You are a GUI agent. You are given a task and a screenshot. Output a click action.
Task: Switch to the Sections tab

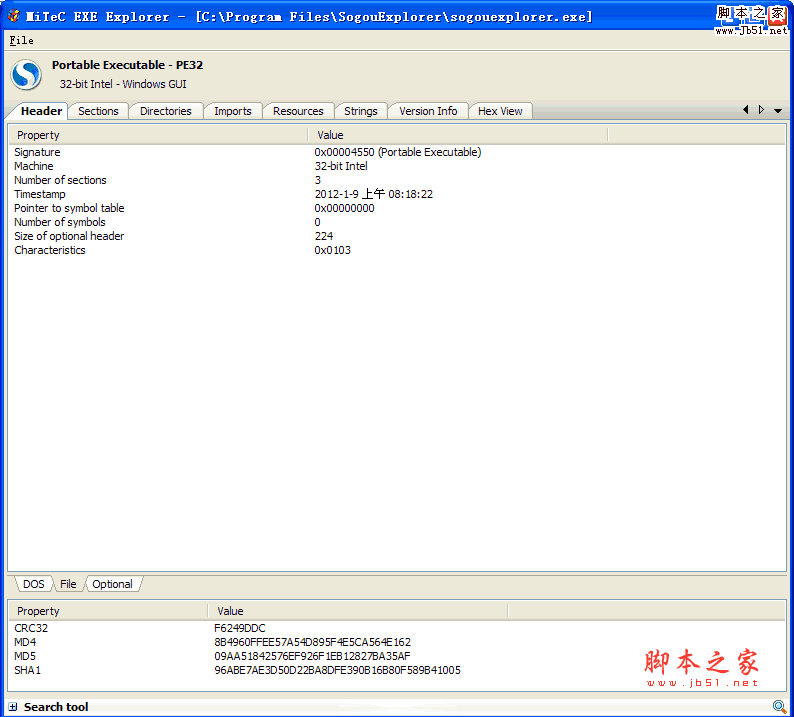tap(98, 111)
